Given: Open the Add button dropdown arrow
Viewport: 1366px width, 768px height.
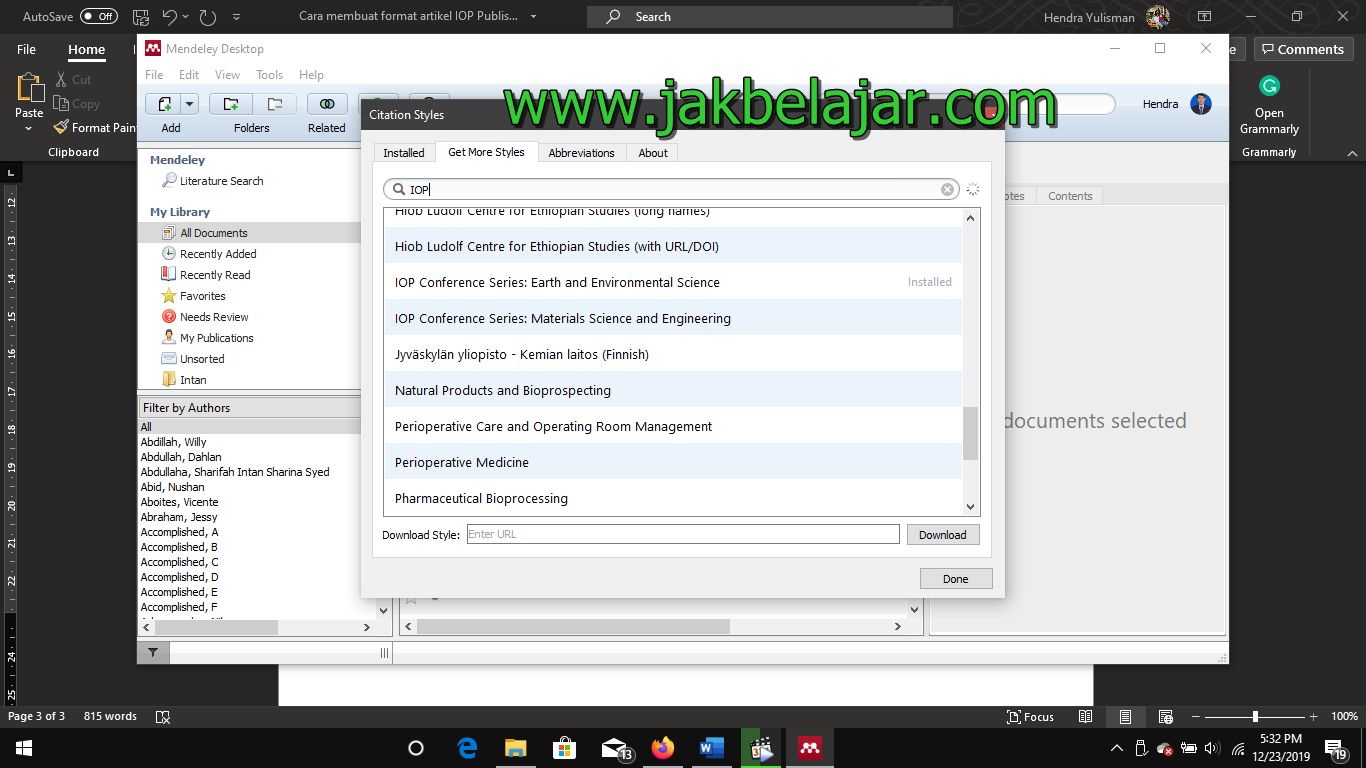Looking at the screenshot, I should click(190, 104).
